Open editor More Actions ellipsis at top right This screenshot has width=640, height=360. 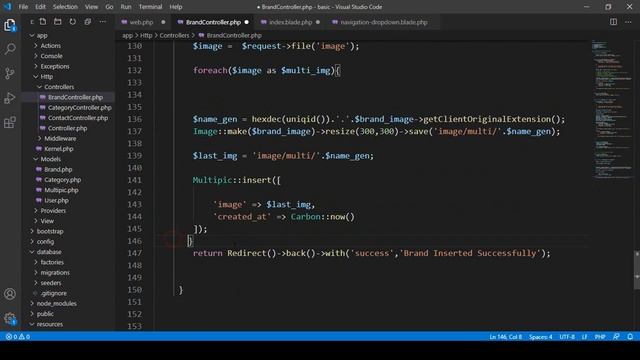[x=628, y=22]
